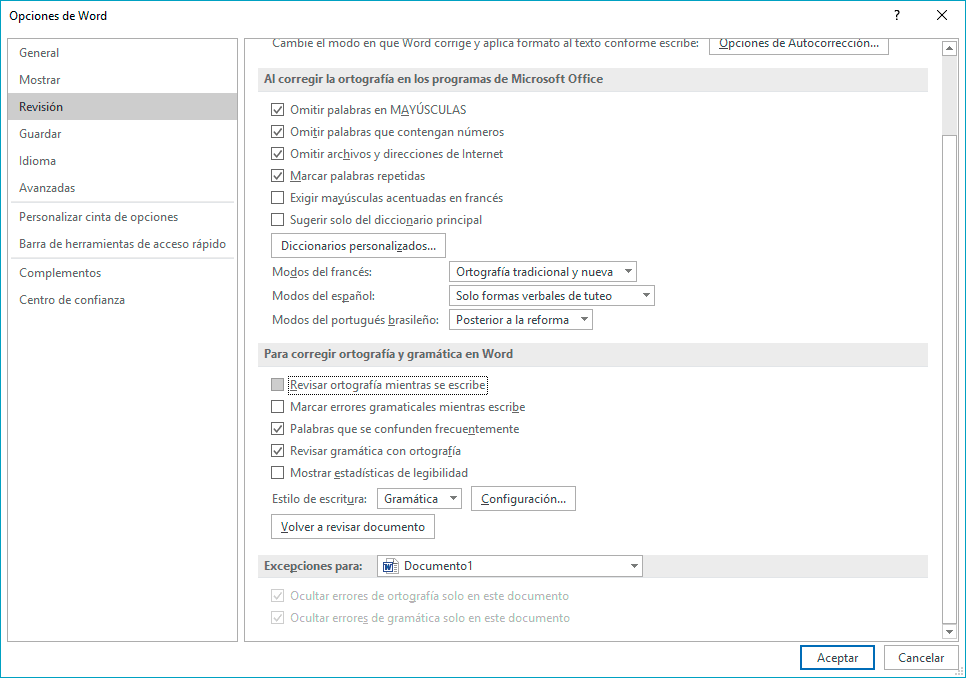Viewport: 966px width, 678px height.
Task: Check Mostrar estadísticas de legibilidad
Action: (278, 473)
